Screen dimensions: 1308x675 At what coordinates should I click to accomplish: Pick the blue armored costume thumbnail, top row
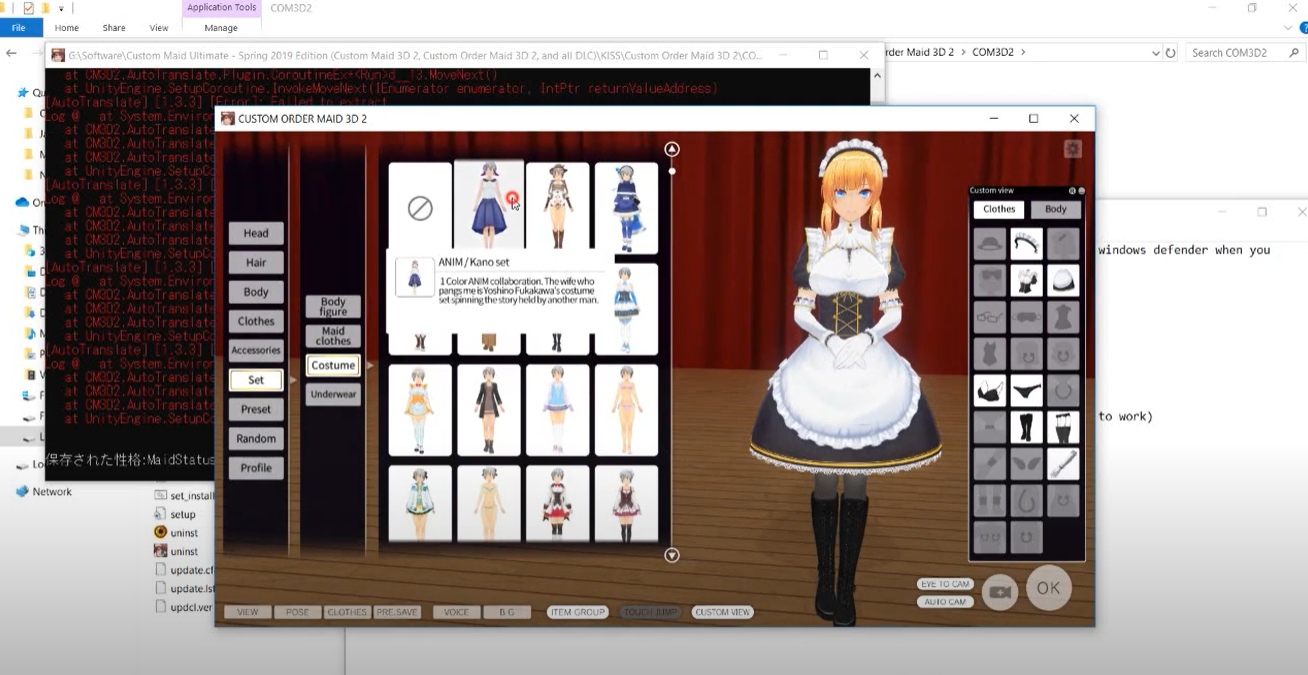627,208
